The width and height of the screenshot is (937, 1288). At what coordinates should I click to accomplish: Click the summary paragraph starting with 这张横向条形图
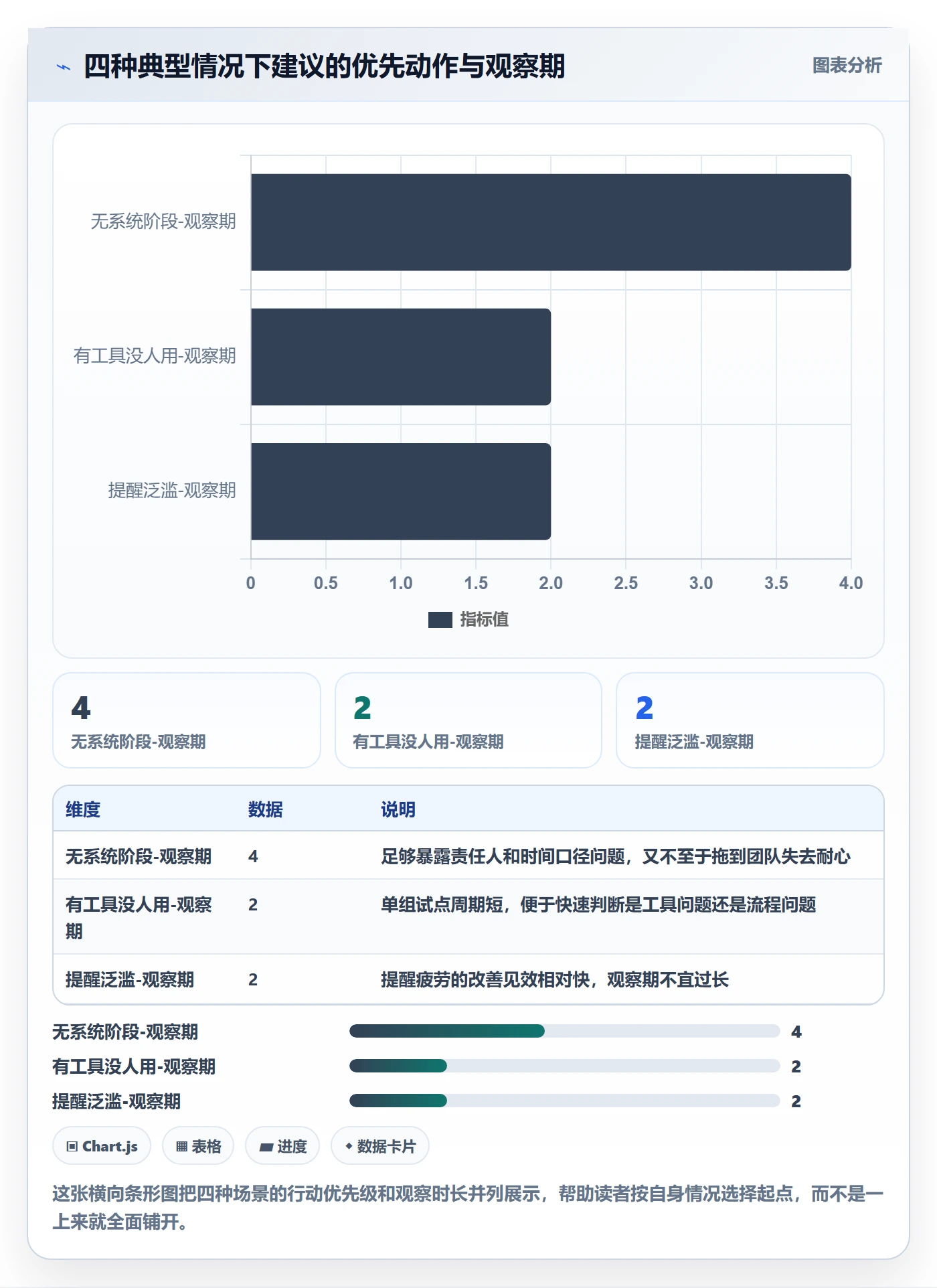(468, 1208)
